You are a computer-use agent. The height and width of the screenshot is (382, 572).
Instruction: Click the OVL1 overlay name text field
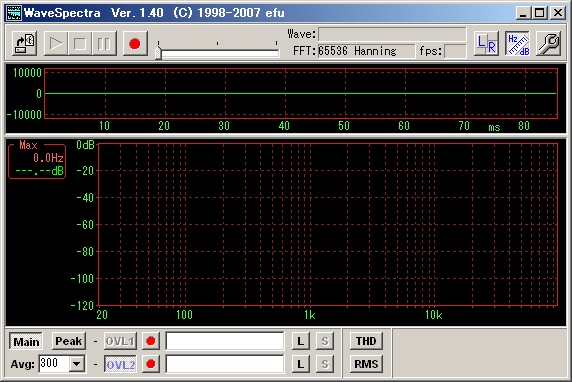coord(225,341)
